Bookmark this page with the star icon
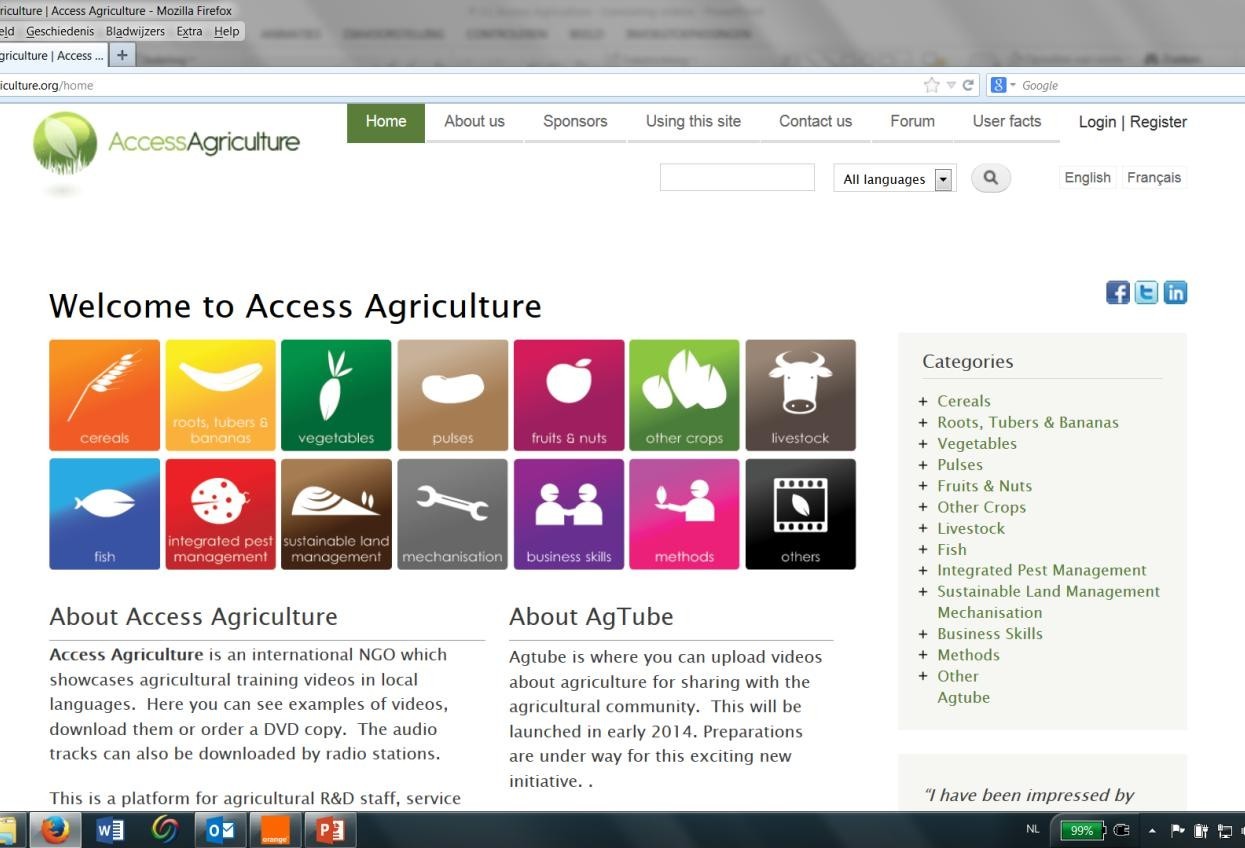1245x848 pixels. click(932, 85)
